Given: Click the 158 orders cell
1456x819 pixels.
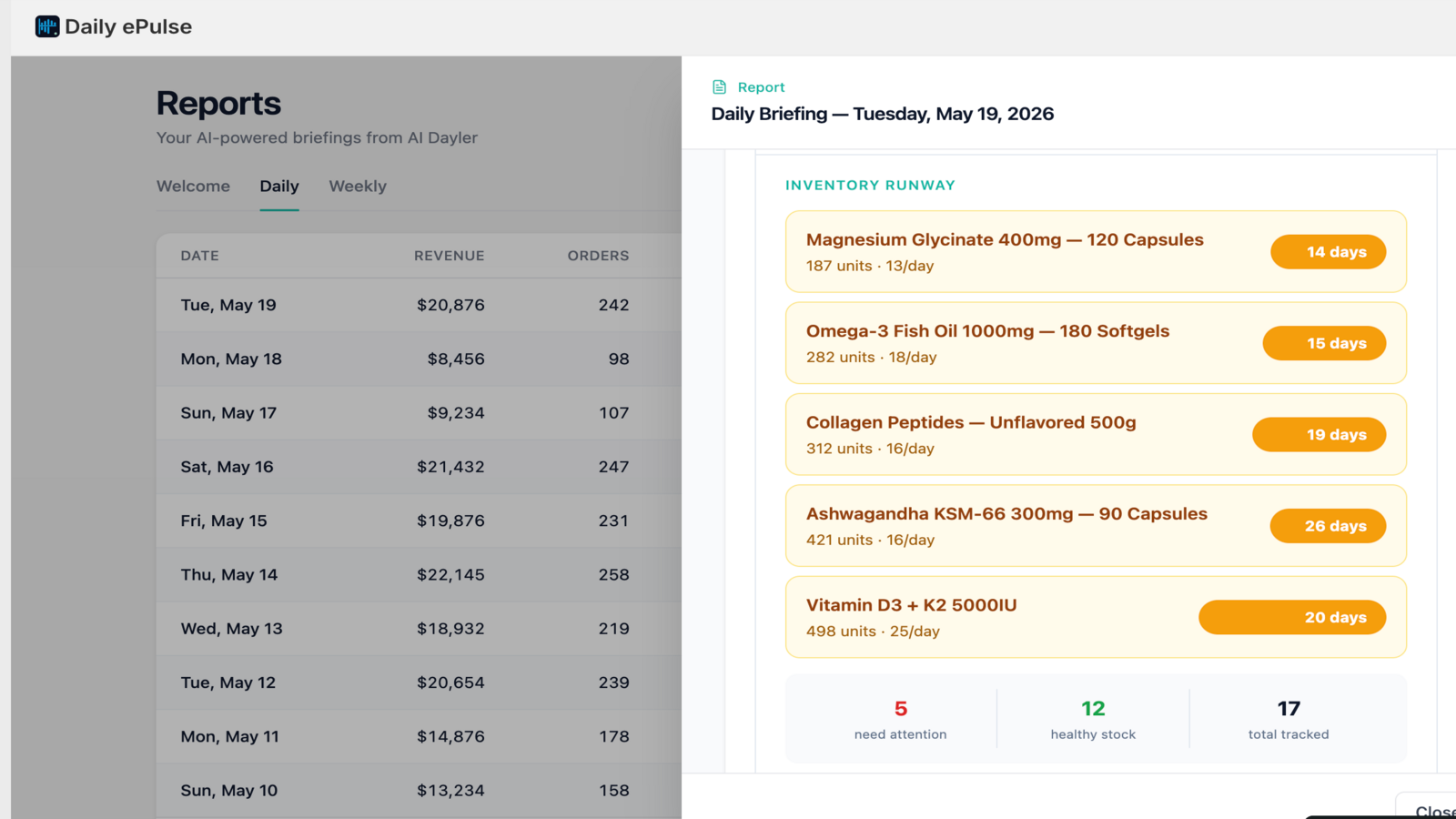Looking at the screenshot, I should click(x=613, y=790).
